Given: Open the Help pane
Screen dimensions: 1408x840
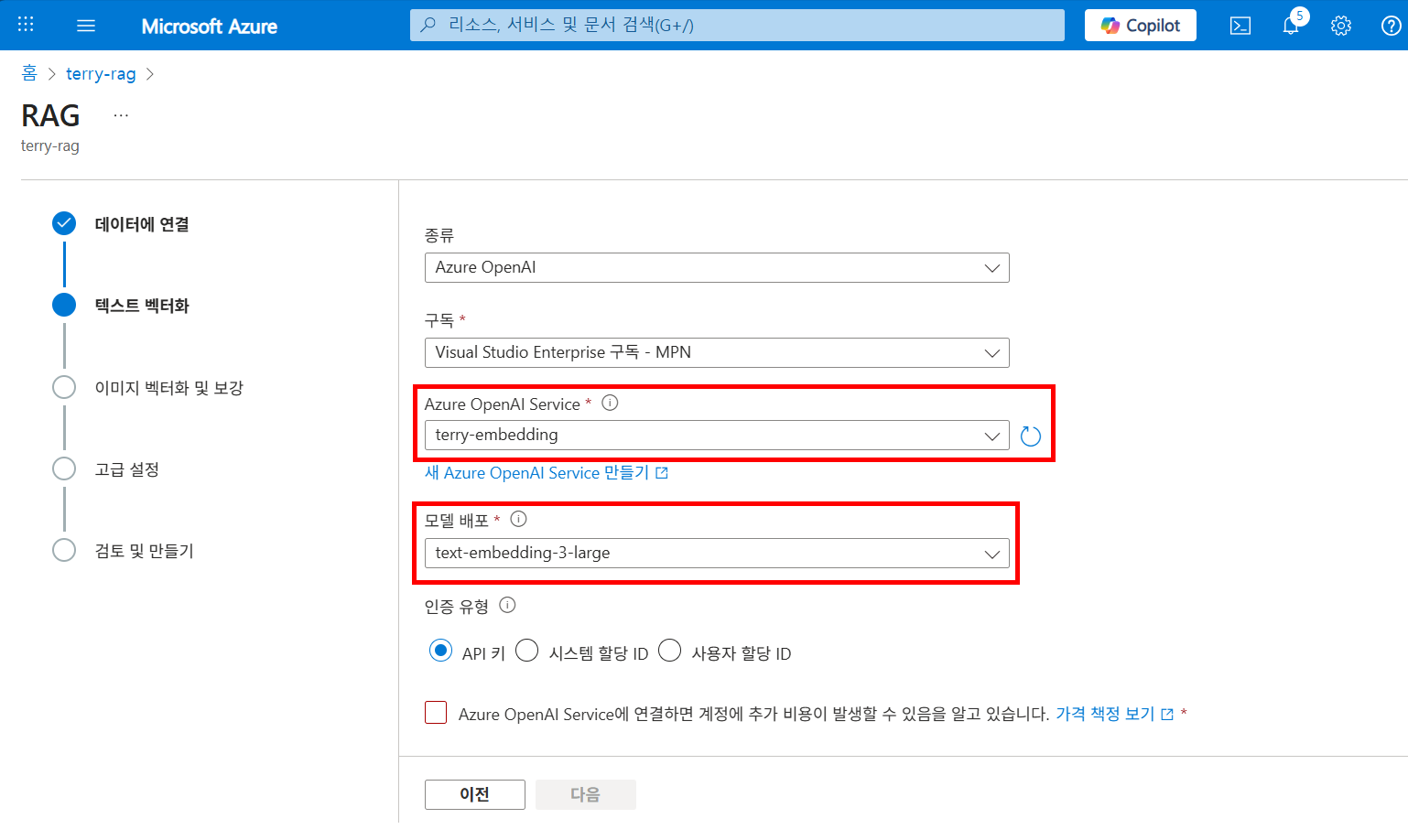Looking at the screenshot, I should [x=1391, y=25].
